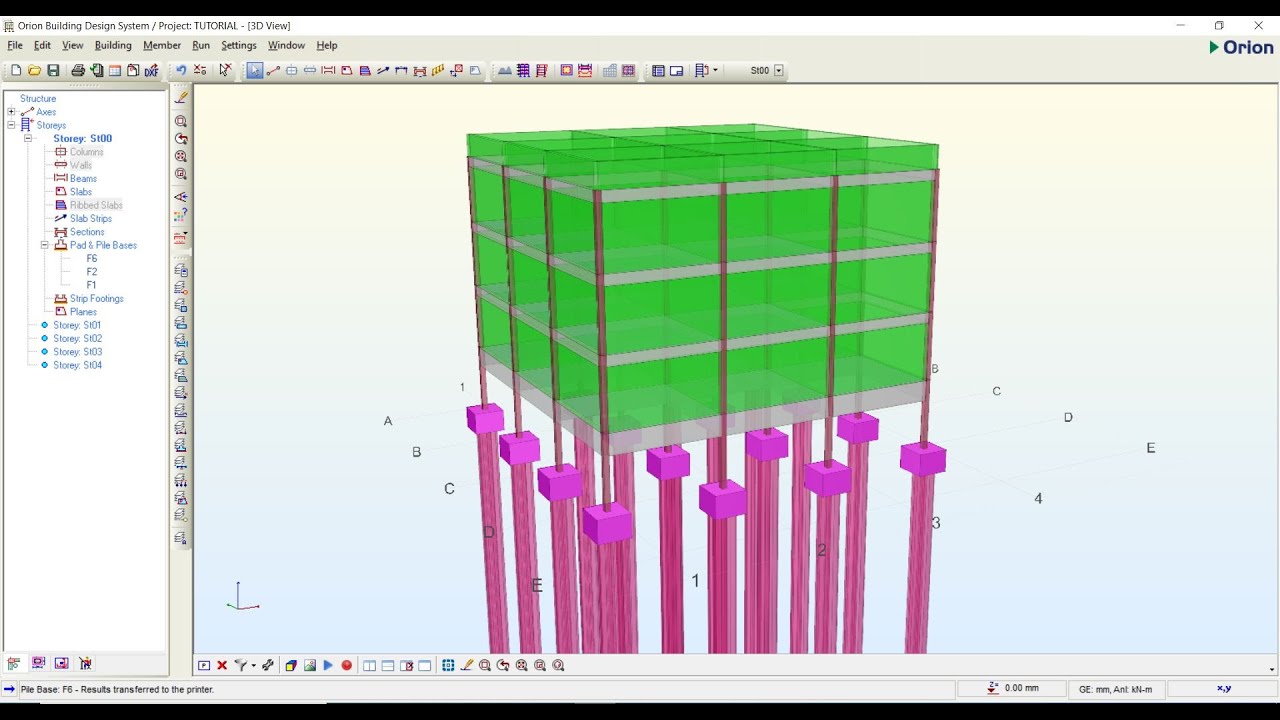Start animation with blue play button

(328, 665)
